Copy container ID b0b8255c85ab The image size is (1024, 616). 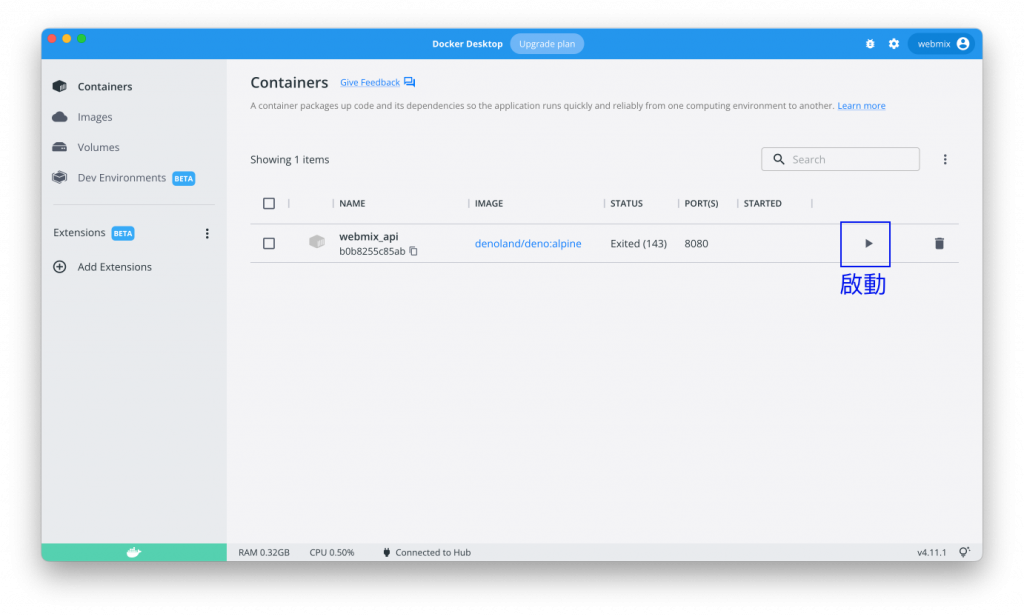click(413, 251)
